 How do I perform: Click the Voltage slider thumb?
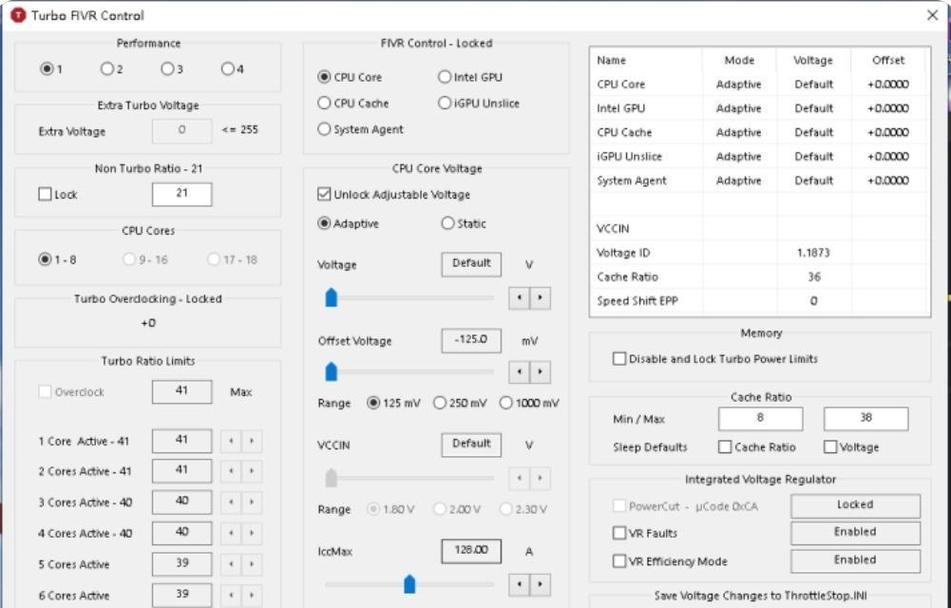coord(331,298)
